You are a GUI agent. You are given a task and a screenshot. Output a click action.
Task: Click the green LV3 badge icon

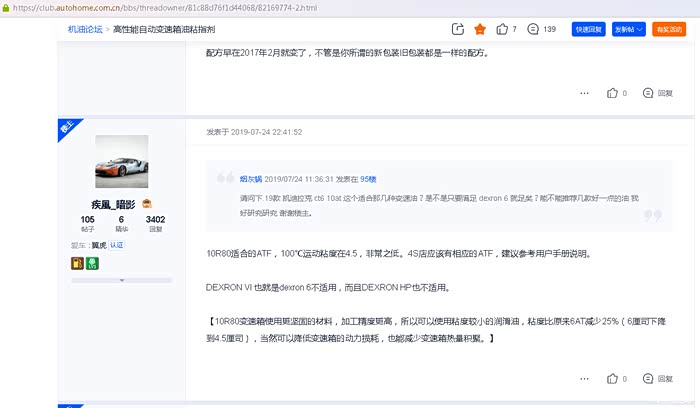93,263
